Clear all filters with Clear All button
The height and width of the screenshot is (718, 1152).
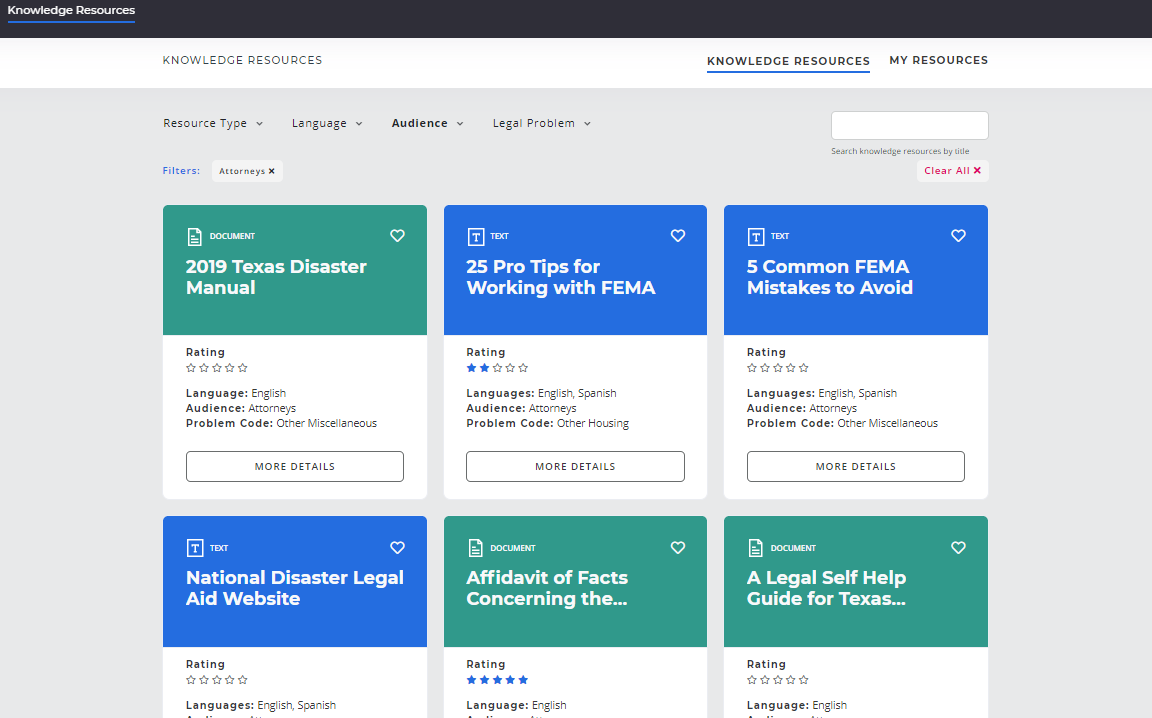tap(952, 170)
